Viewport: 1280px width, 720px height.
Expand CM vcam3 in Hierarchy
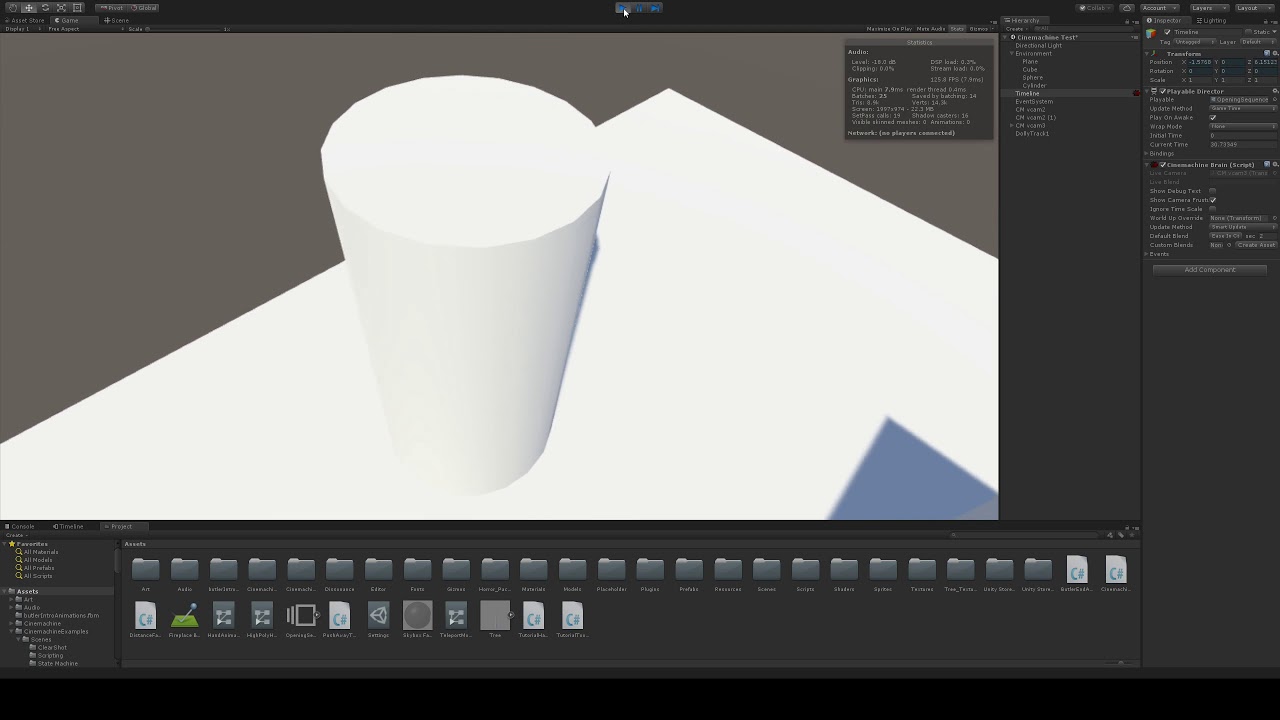click(1011, 126)
